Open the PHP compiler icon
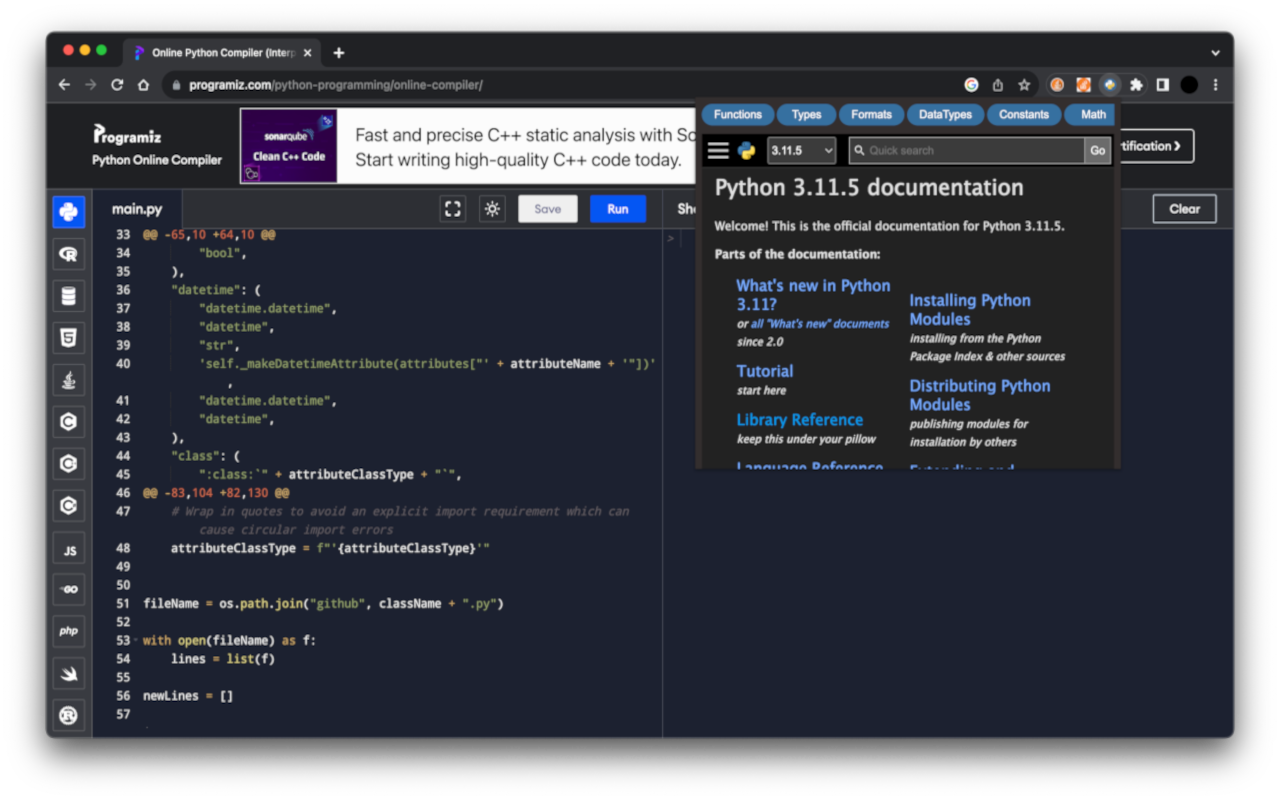This screenshot has height=800, width=1280. [x=68, y=631]
